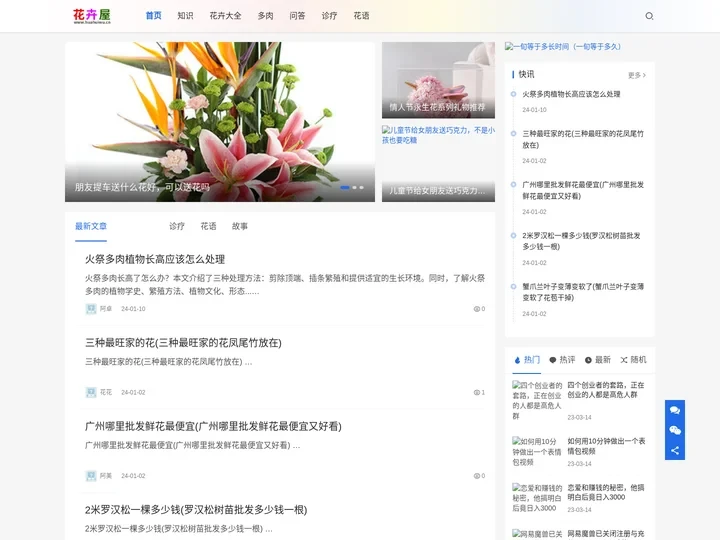Open 快讯 item 广州哪里批发鲜花最便宜

pos(583,190)
